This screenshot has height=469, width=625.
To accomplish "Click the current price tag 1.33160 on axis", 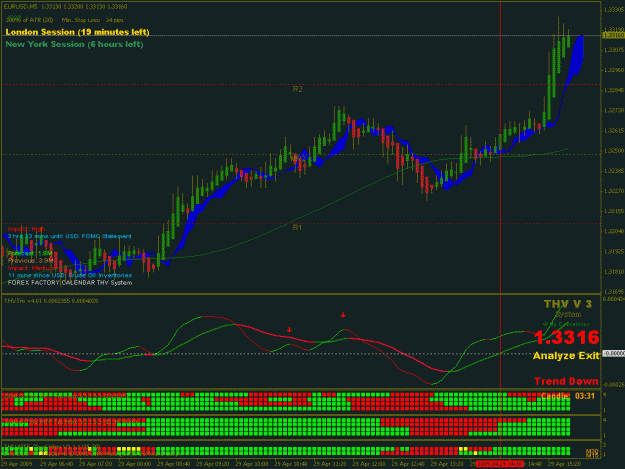I will [613, 36].
